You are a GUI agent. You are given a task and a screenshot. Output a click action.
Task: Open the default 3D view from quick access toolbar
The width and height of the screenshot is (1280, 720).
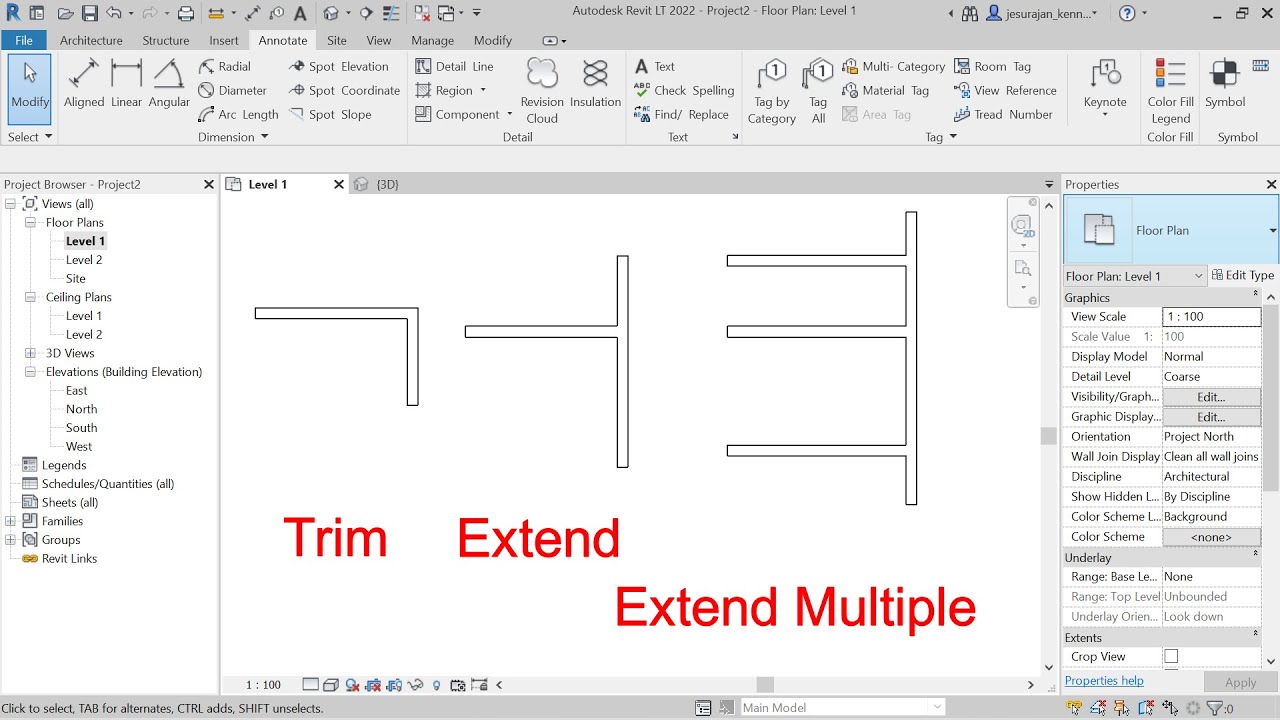(x=330, y=13)
